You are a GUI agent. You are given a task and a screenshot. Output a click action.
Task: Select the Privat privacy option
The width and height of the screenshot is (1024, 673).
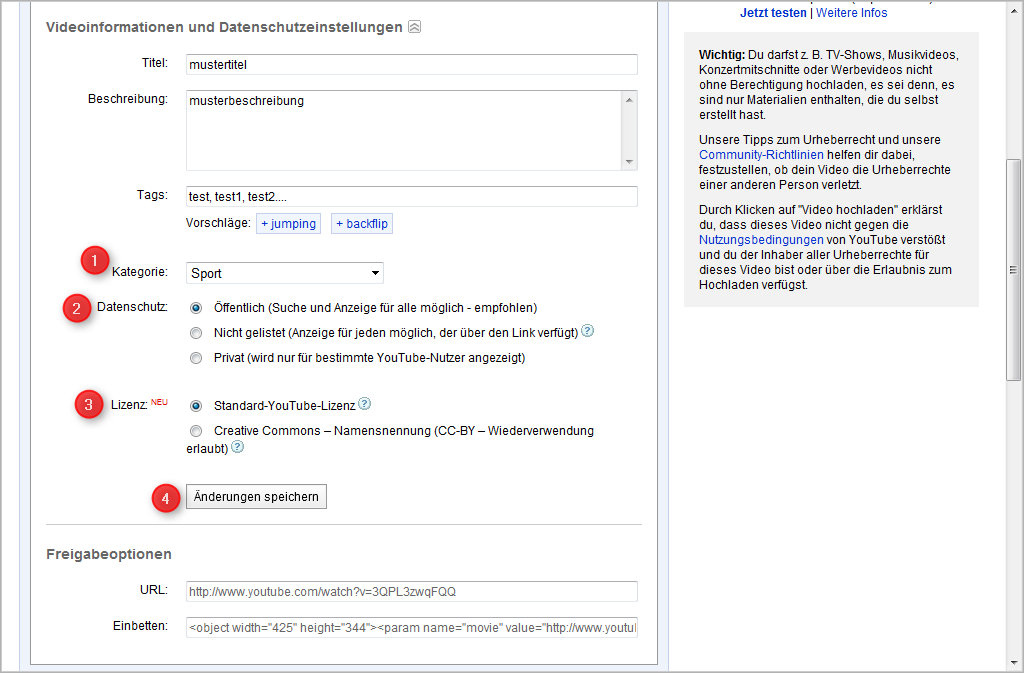195,357
